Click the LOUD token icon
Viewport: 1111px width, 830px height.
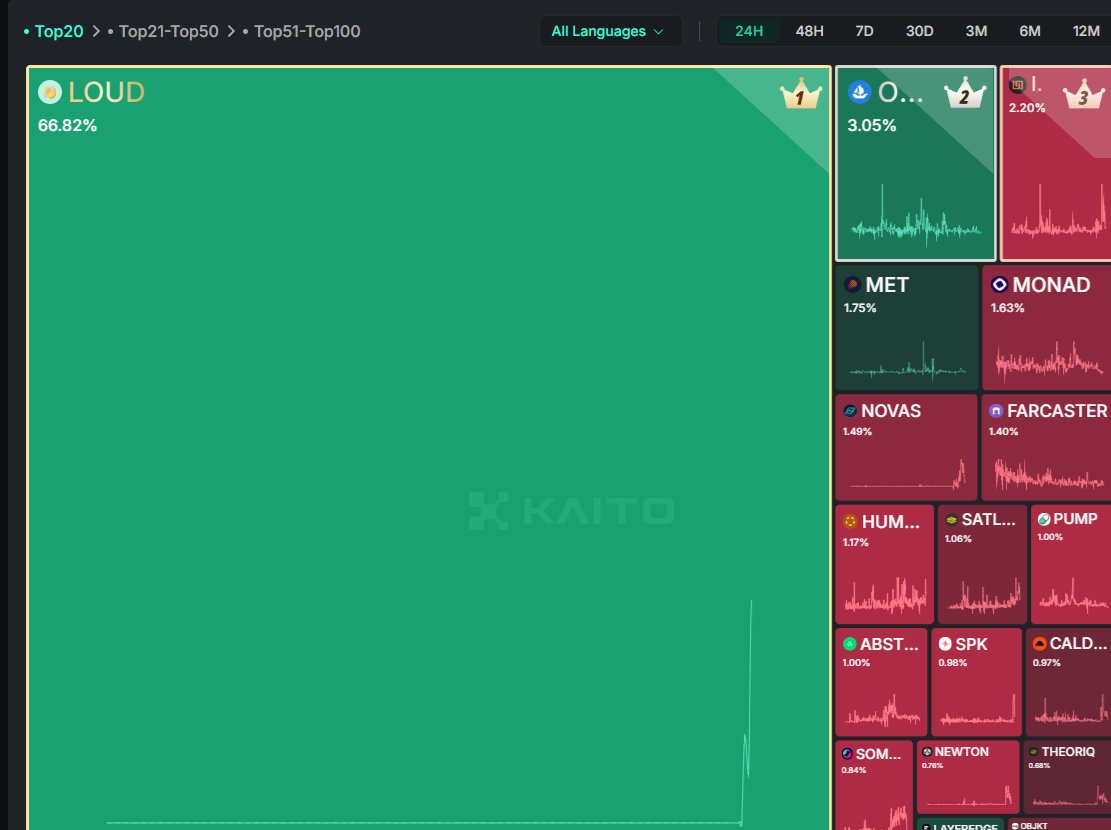pos(50,92)
